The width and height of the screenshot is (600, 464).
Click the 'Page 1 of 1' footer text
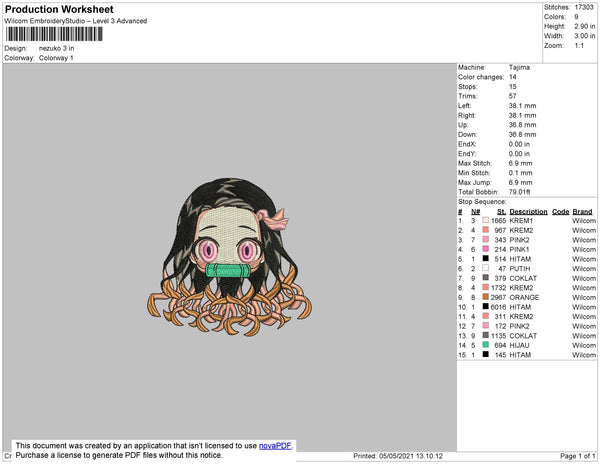click(x=577, y=456)
